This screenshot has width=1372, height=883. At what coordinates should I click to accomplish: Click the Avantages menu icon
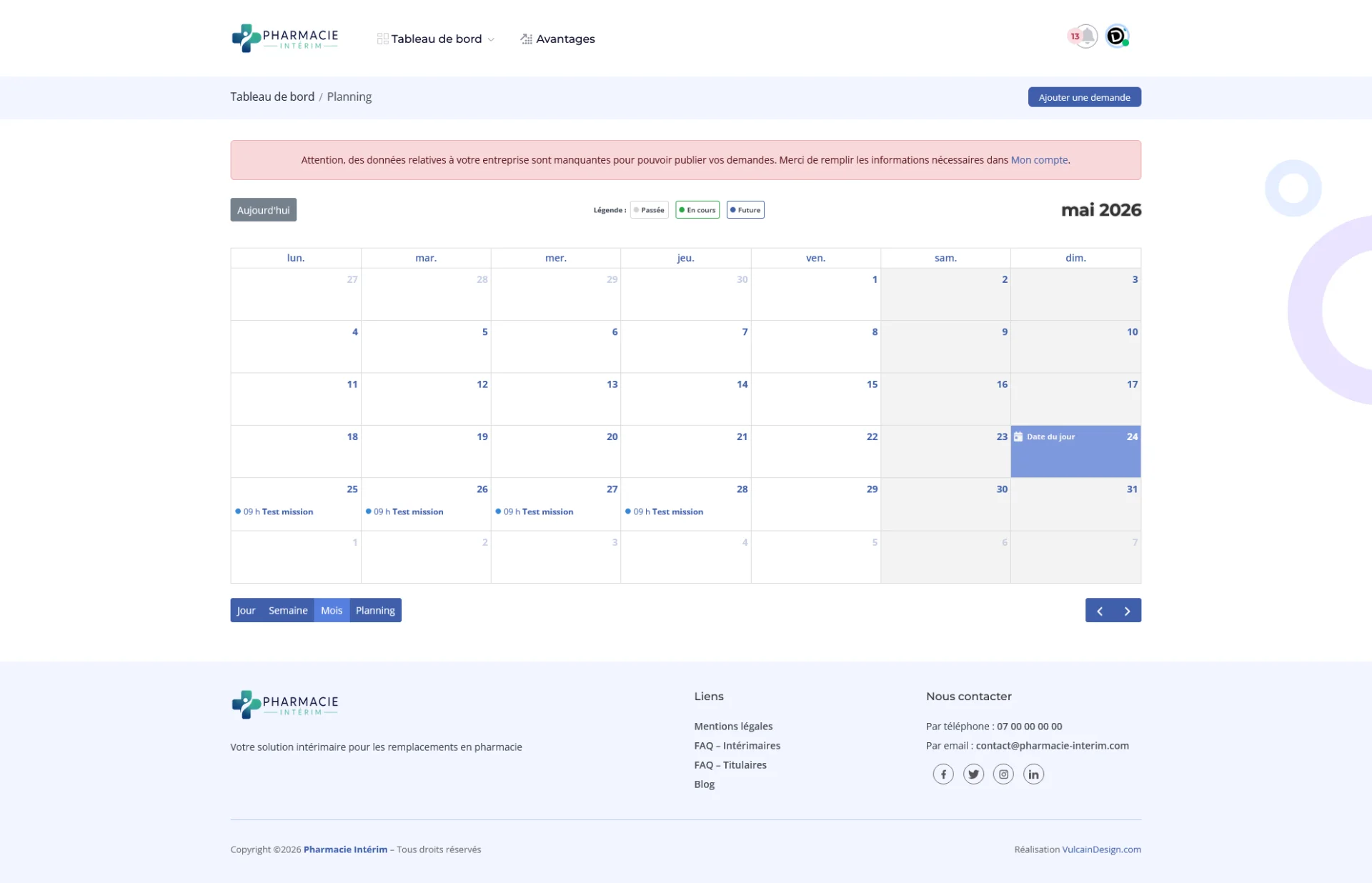click(x=527, y=39)
